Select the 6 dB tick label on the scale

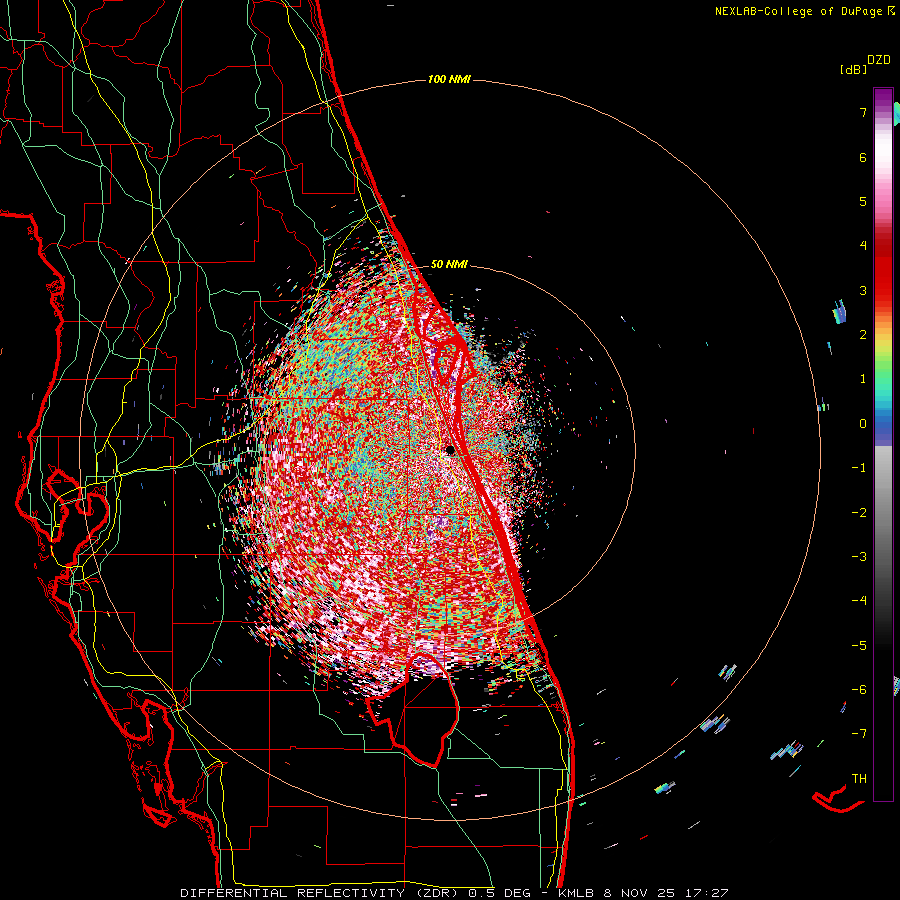click(x=863, y=157)
